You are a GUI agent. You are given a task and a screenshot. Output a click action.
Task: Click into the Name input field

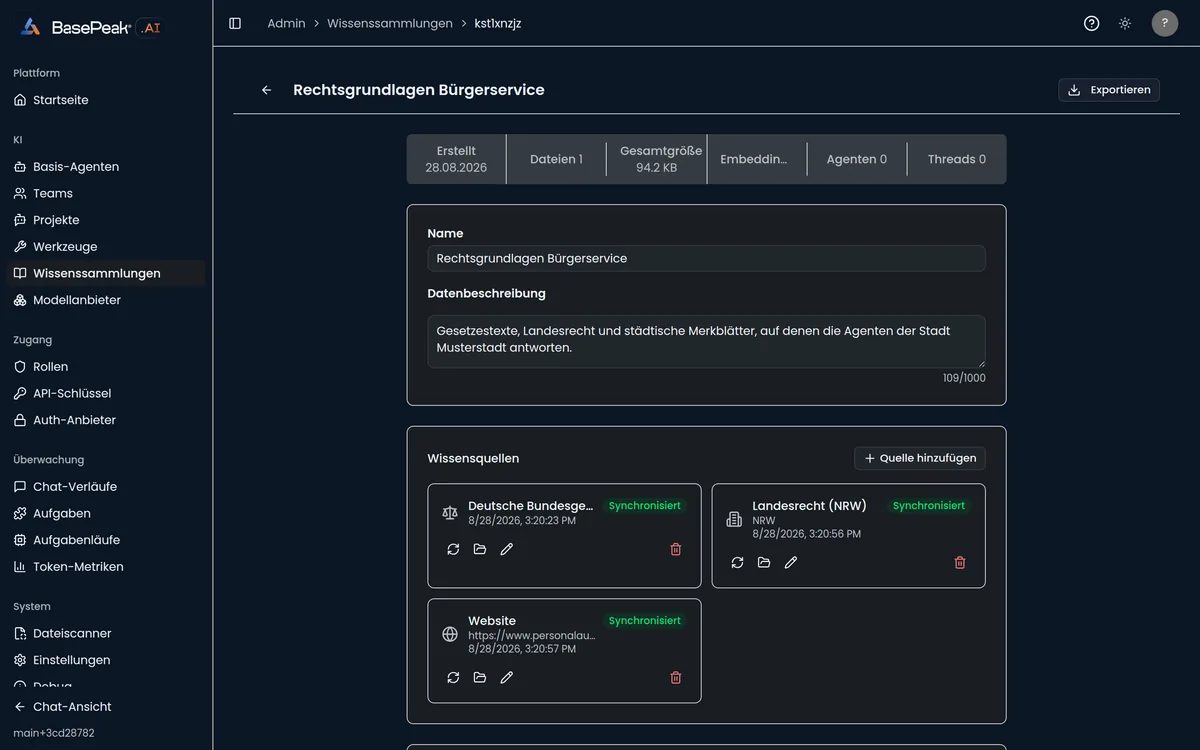tap(706, 258)
